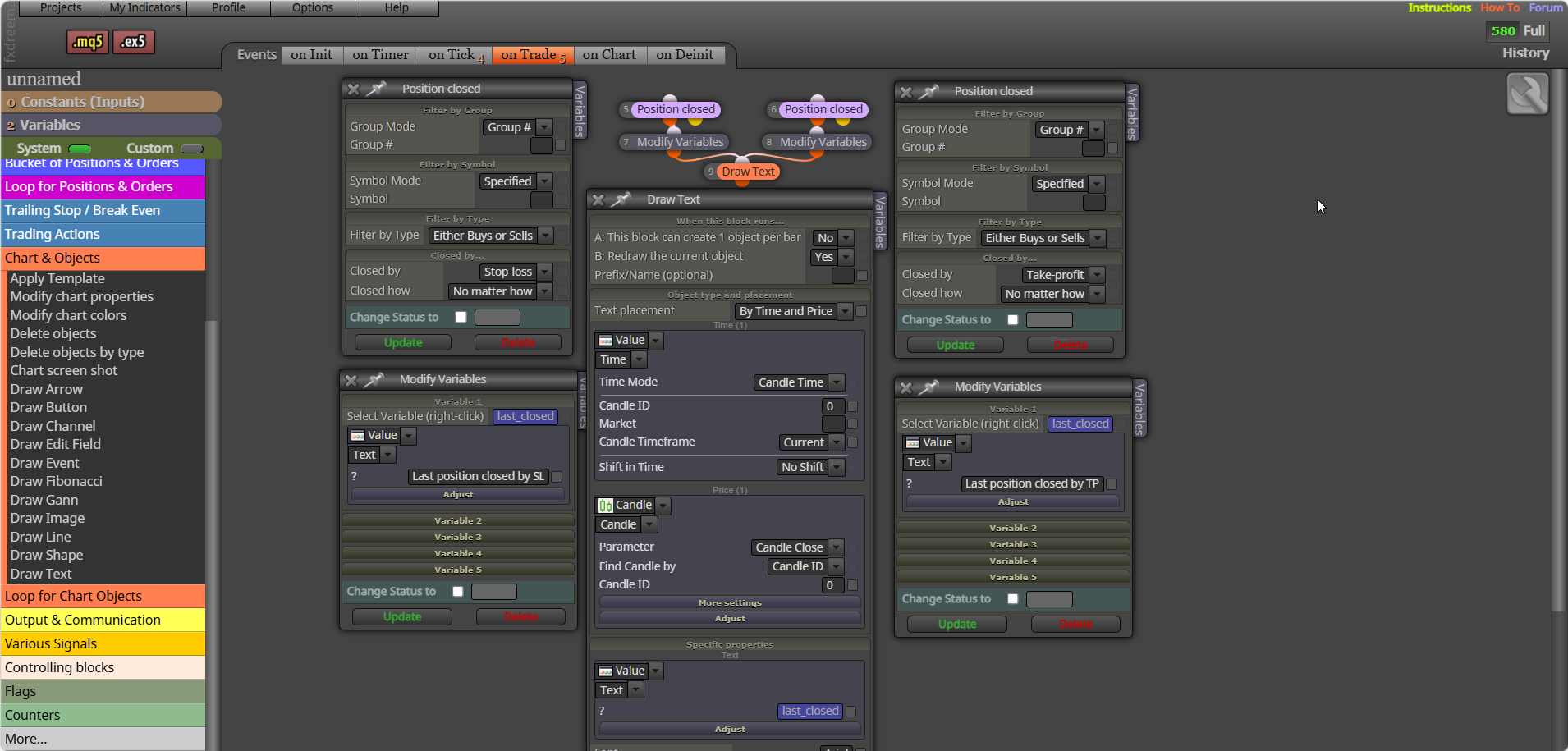This screenshot has height=751, width=1568.
Task: Click the left sidebar vertical scrollbar
Action: (x=212, y=451)
